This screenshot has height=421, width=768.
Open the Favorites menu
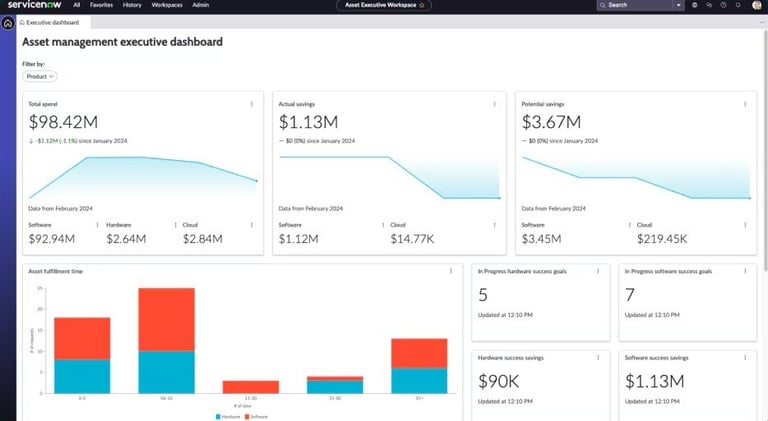click(101, 5)
